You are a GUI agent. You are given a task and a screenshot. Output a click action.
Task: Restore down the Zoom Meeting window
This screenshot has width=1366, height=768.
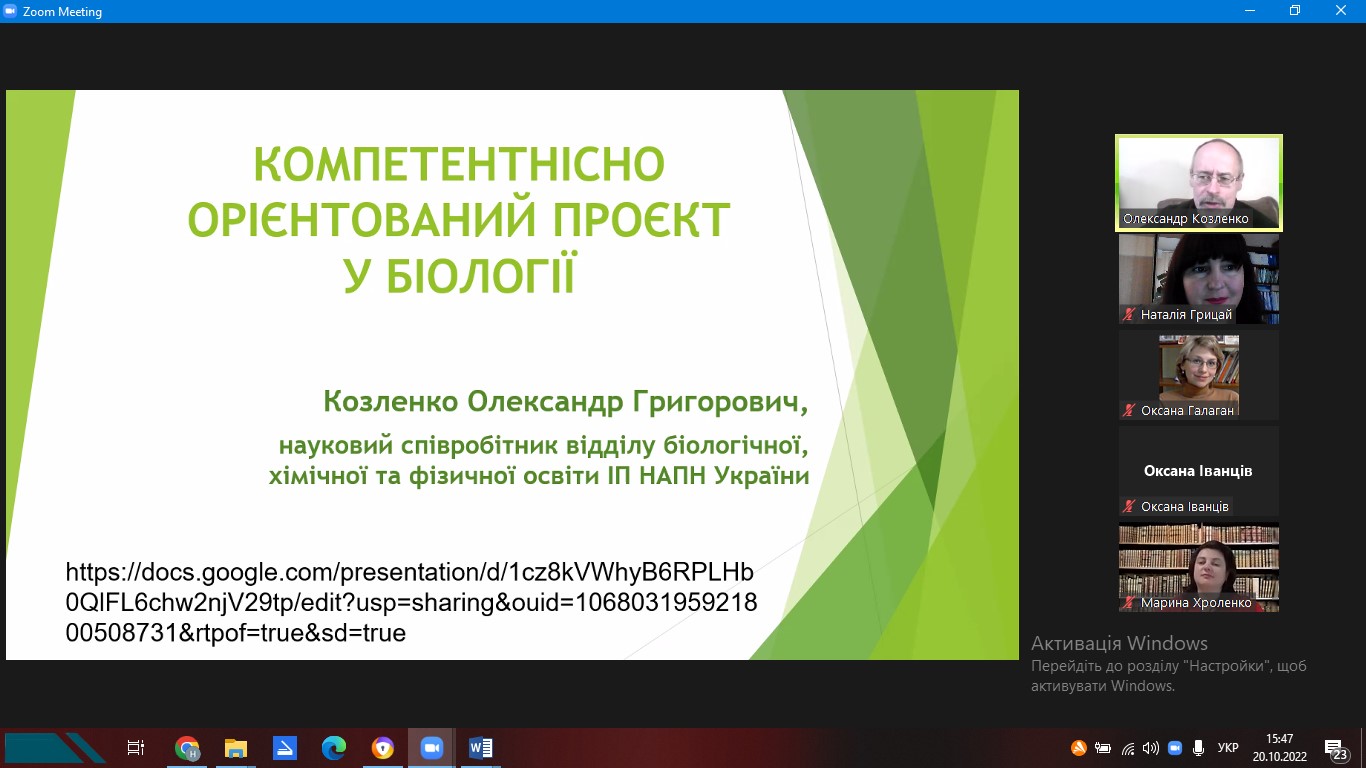point(1295,11)
